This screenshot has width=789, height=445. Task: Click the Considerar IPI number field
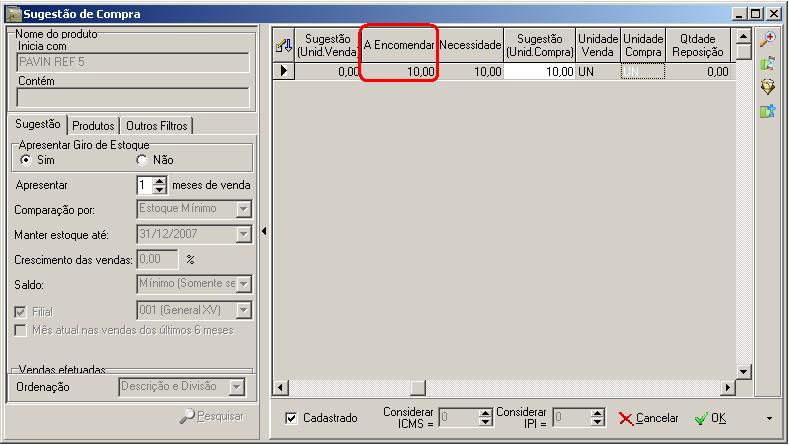tap(571, 417)
